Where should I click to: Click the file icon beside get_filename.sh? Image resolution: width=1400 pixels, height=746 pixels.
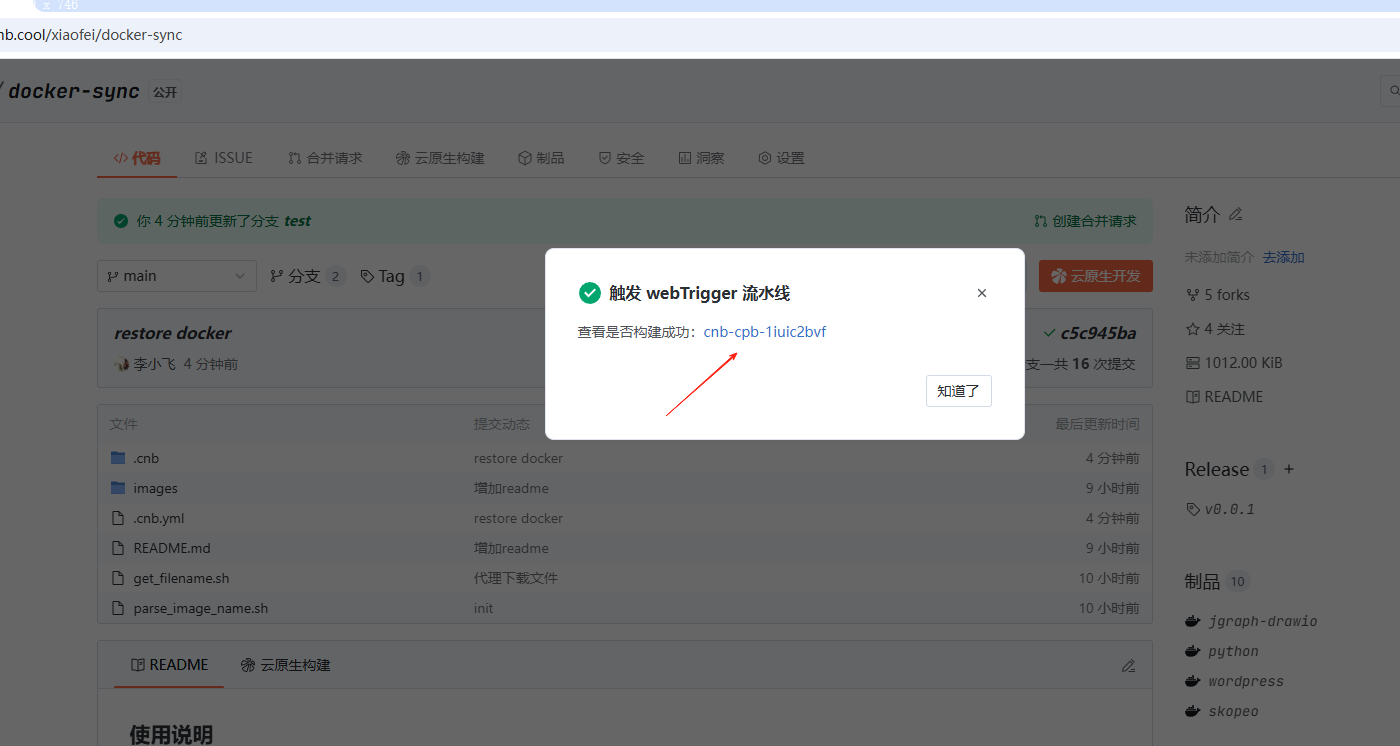118,578
